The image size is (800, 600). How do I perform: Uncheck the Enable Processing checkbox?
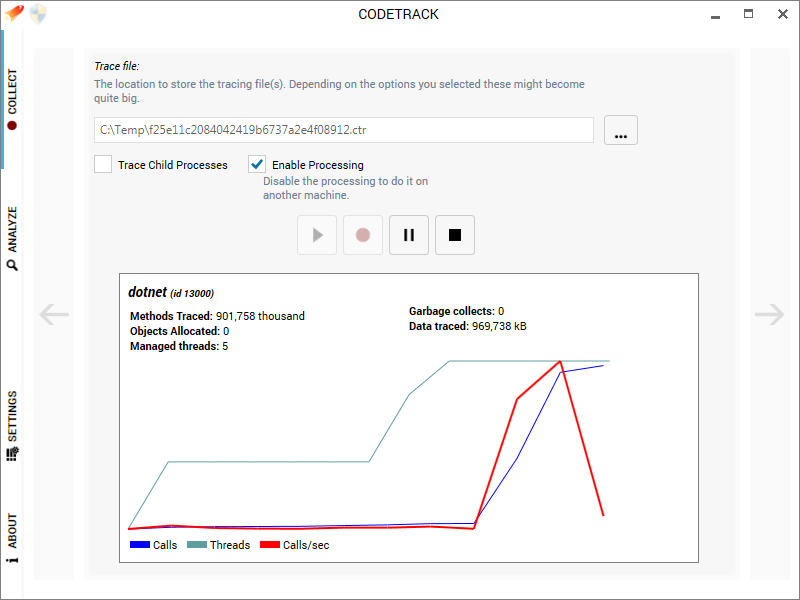pos(257,164)
